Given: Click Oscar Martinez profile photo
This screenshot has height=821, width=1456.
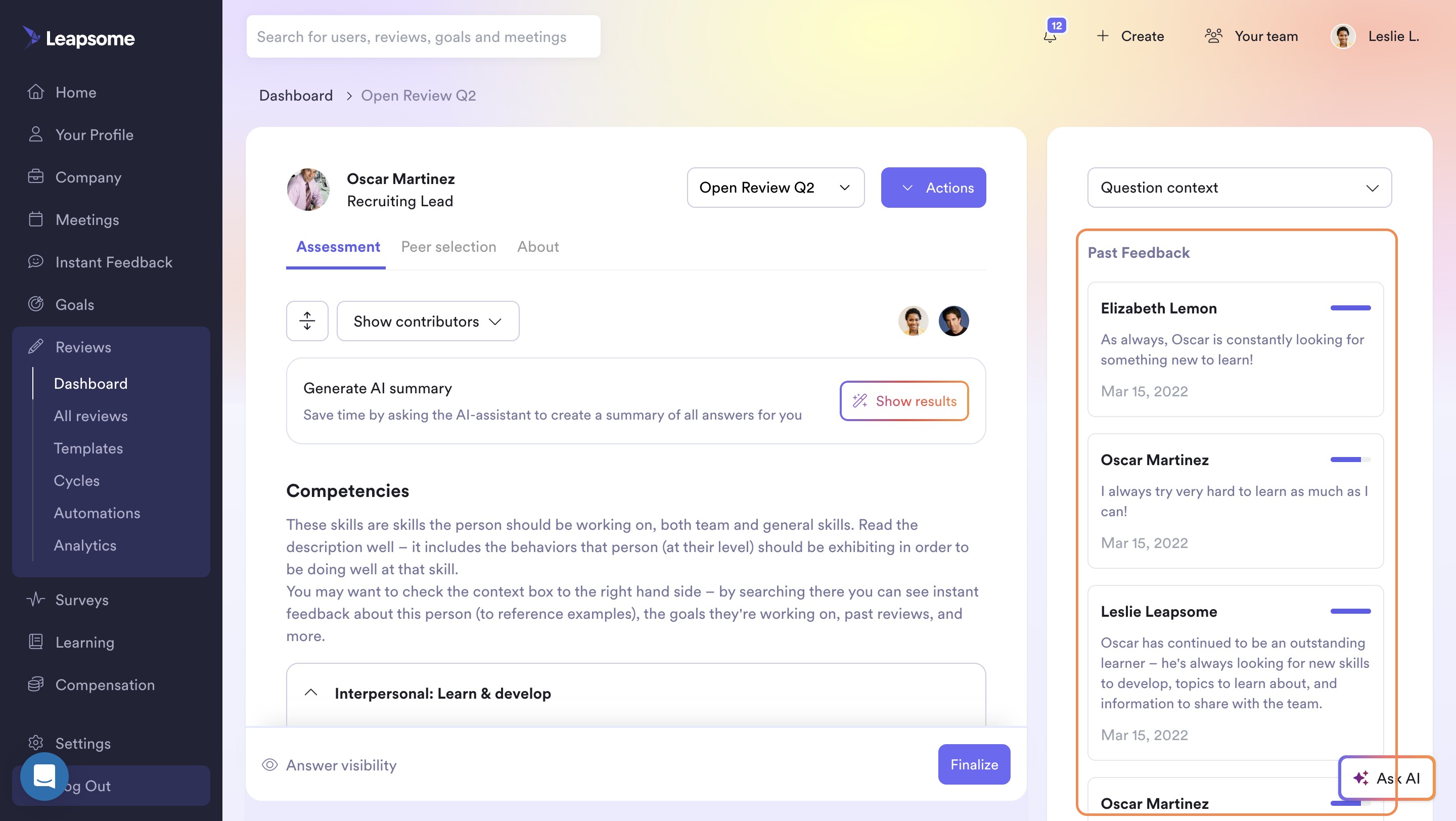Looking at the screenshot, I should [308, 189].
